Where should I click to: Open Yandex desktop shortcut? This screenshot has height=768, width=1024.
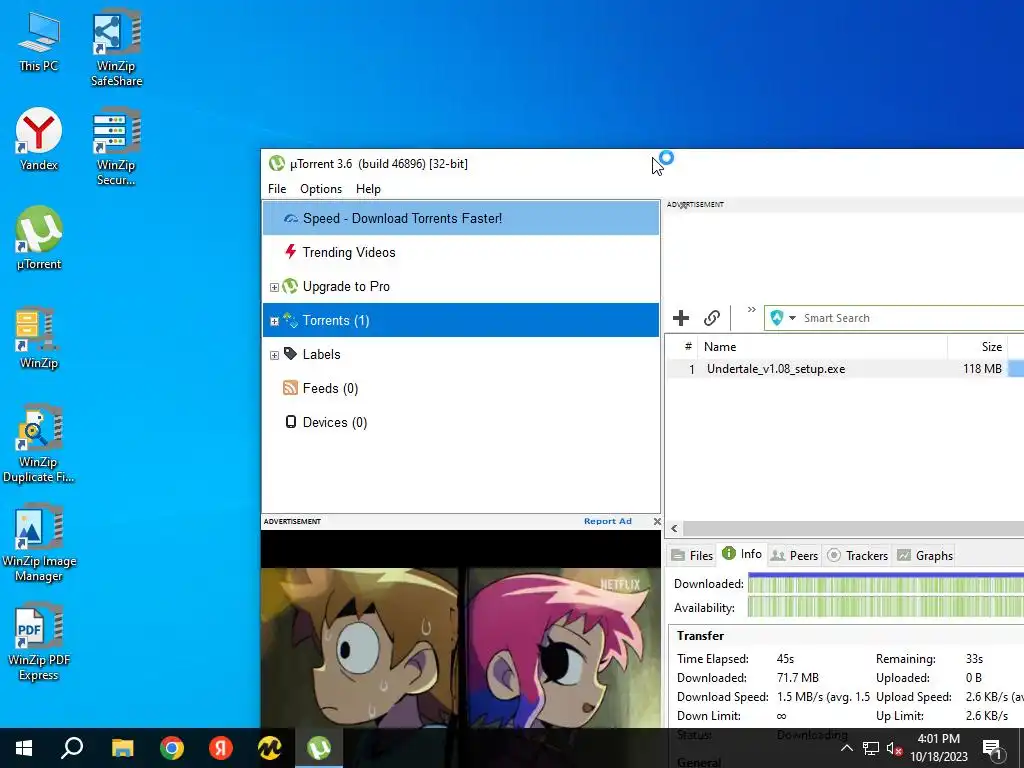click(x=39, y=139)
